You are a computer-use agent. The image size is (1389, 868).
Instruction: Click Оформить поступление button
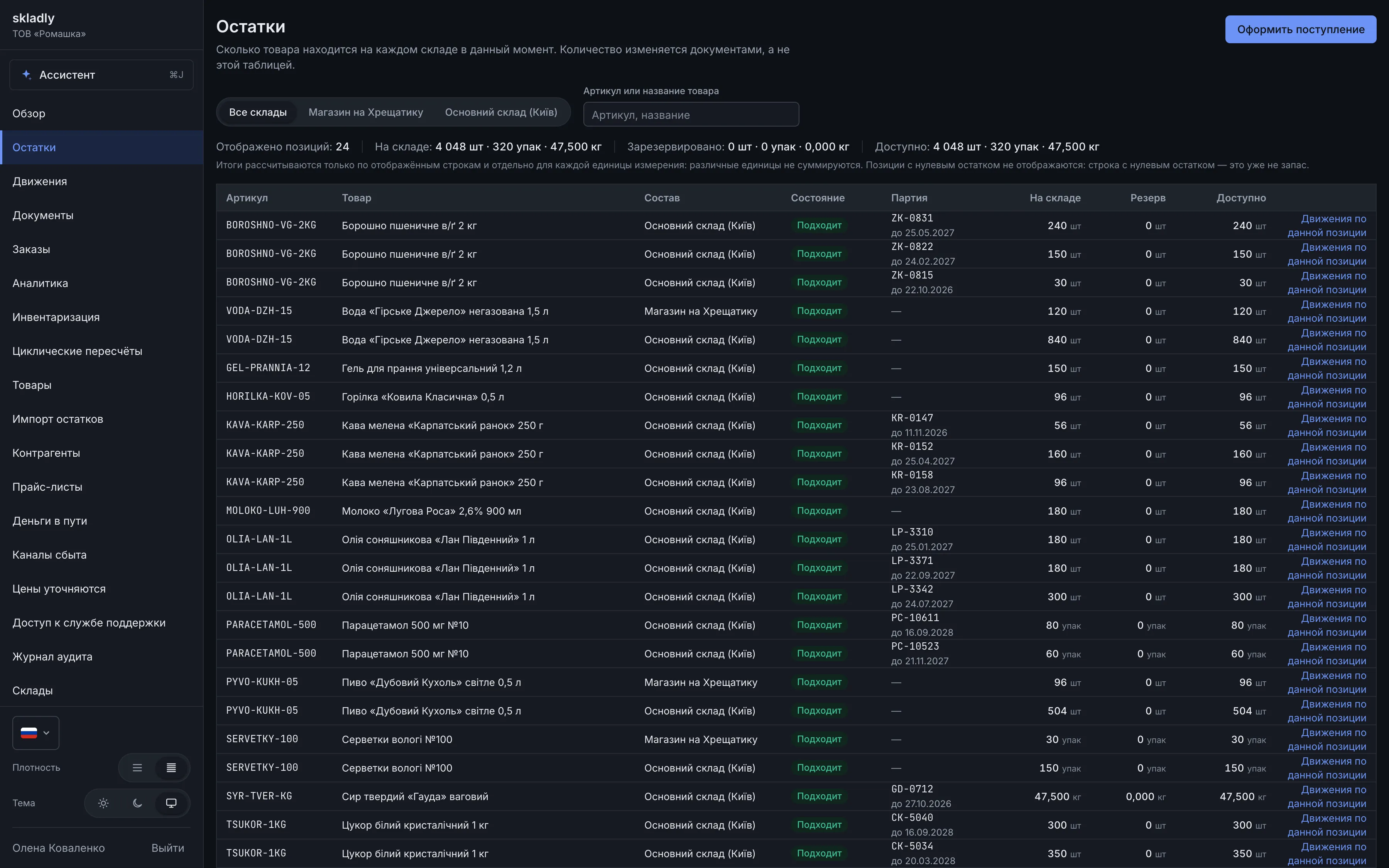[1301, 29]
